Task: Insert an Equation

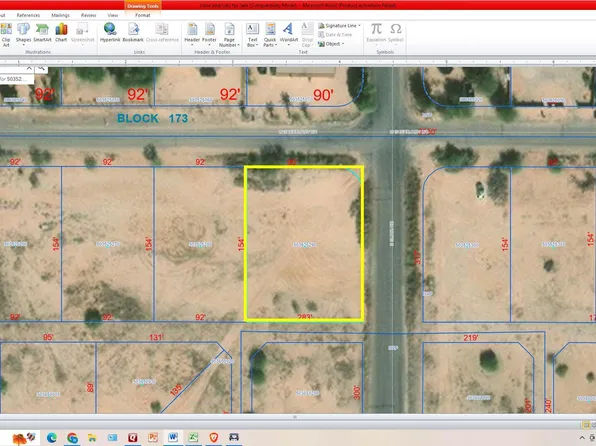Action: pos(376,33)
